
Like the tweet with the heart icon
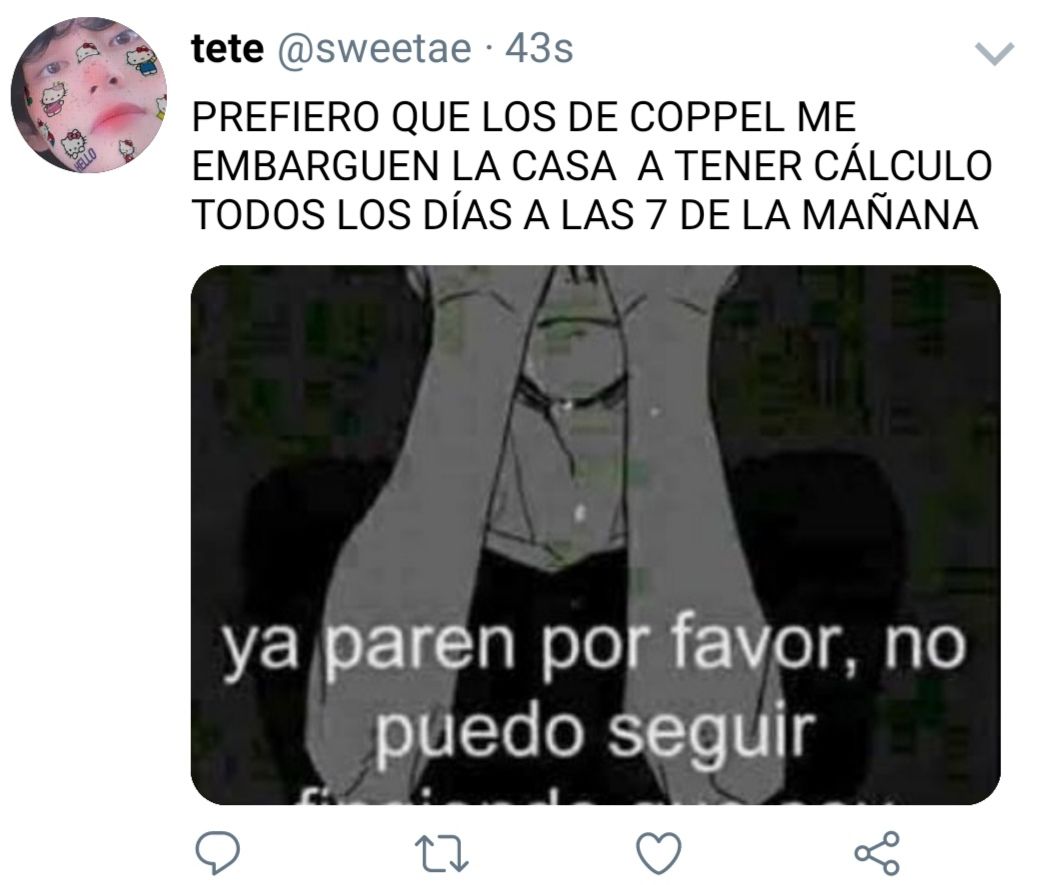point(660,853)
